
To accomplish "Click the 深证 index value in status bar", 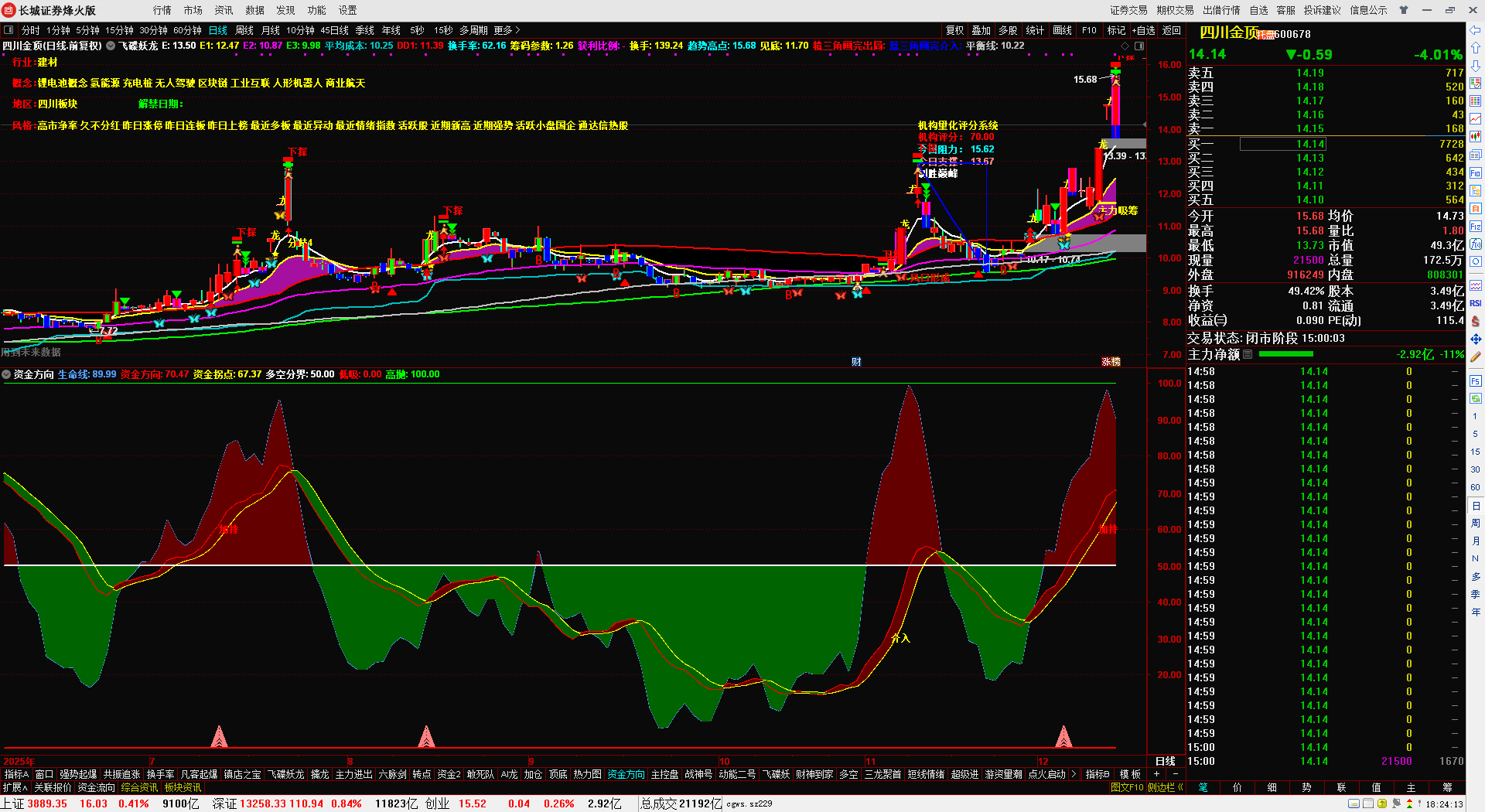I will point(261,803).
